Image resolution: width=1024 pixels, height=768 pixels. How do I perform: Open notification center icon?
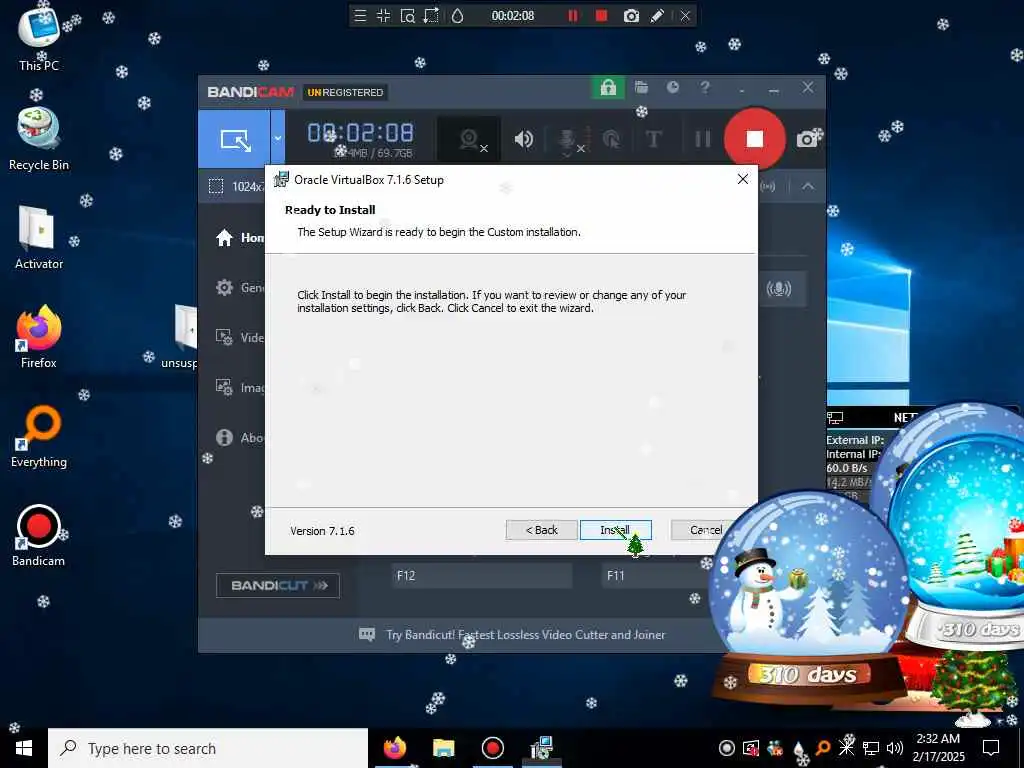[x=991, y=748]
